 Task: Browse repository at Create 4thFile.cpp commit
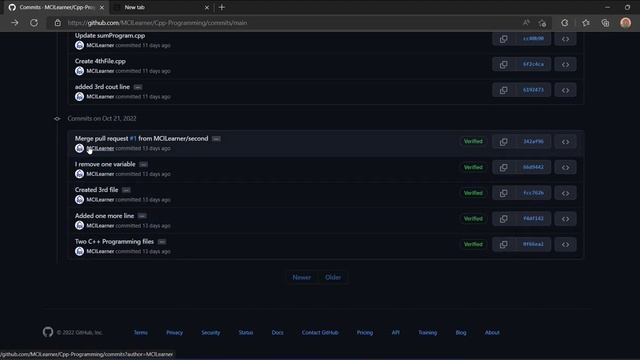click(565, 64)
